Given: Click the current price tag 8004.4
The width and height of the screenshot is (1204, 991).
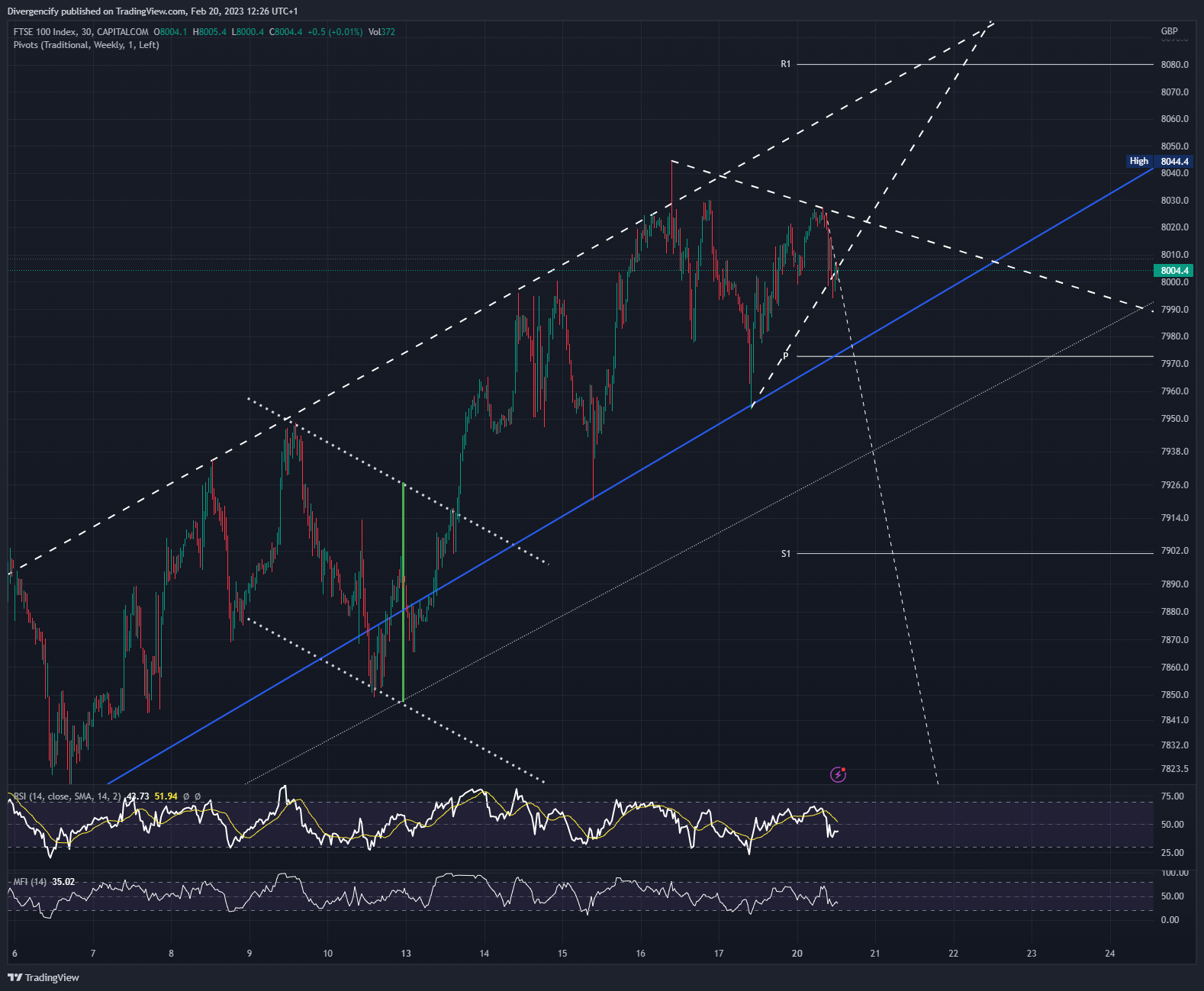Looking at the screenshot, I should [x=1174, y=271].
